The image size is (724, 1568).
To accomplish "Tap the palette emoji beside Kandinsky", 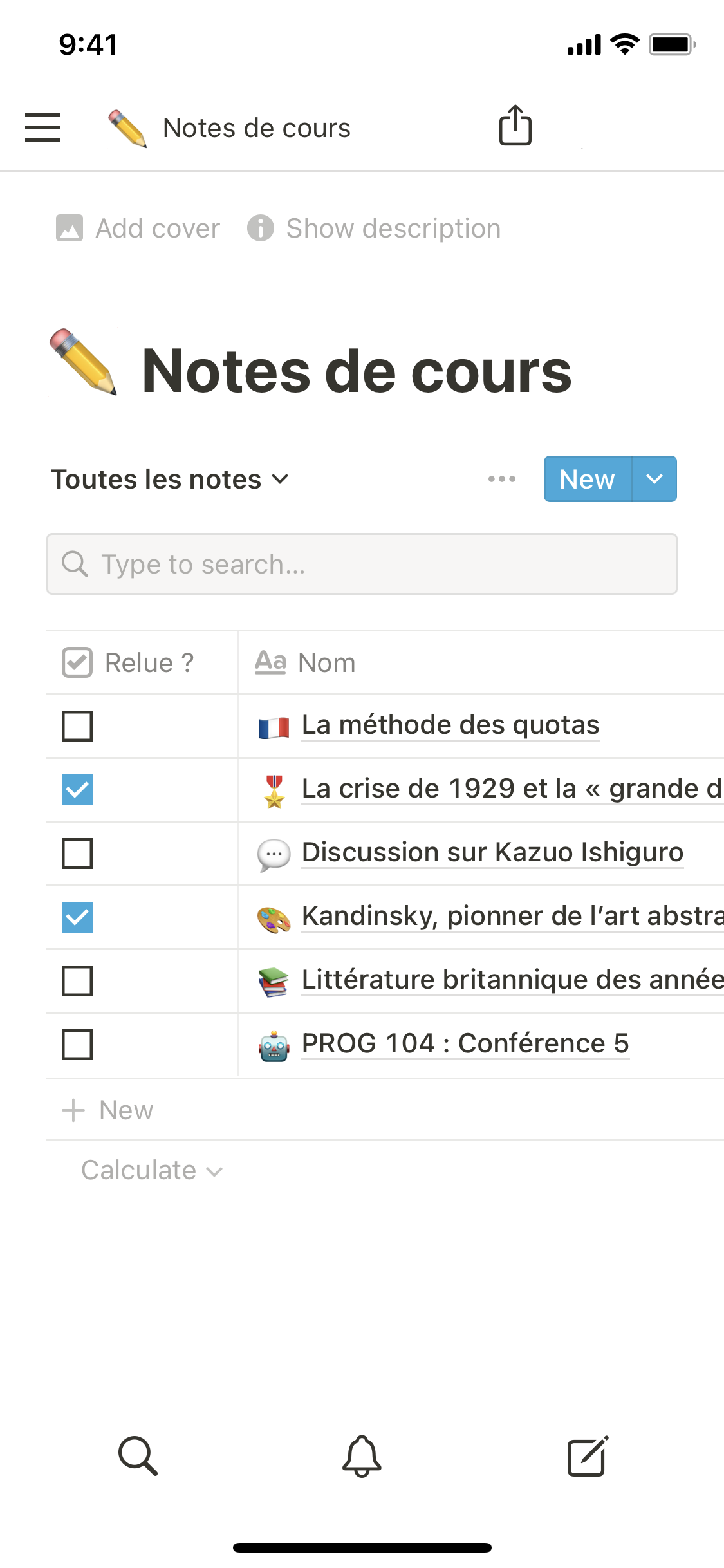I will point(274,919).
